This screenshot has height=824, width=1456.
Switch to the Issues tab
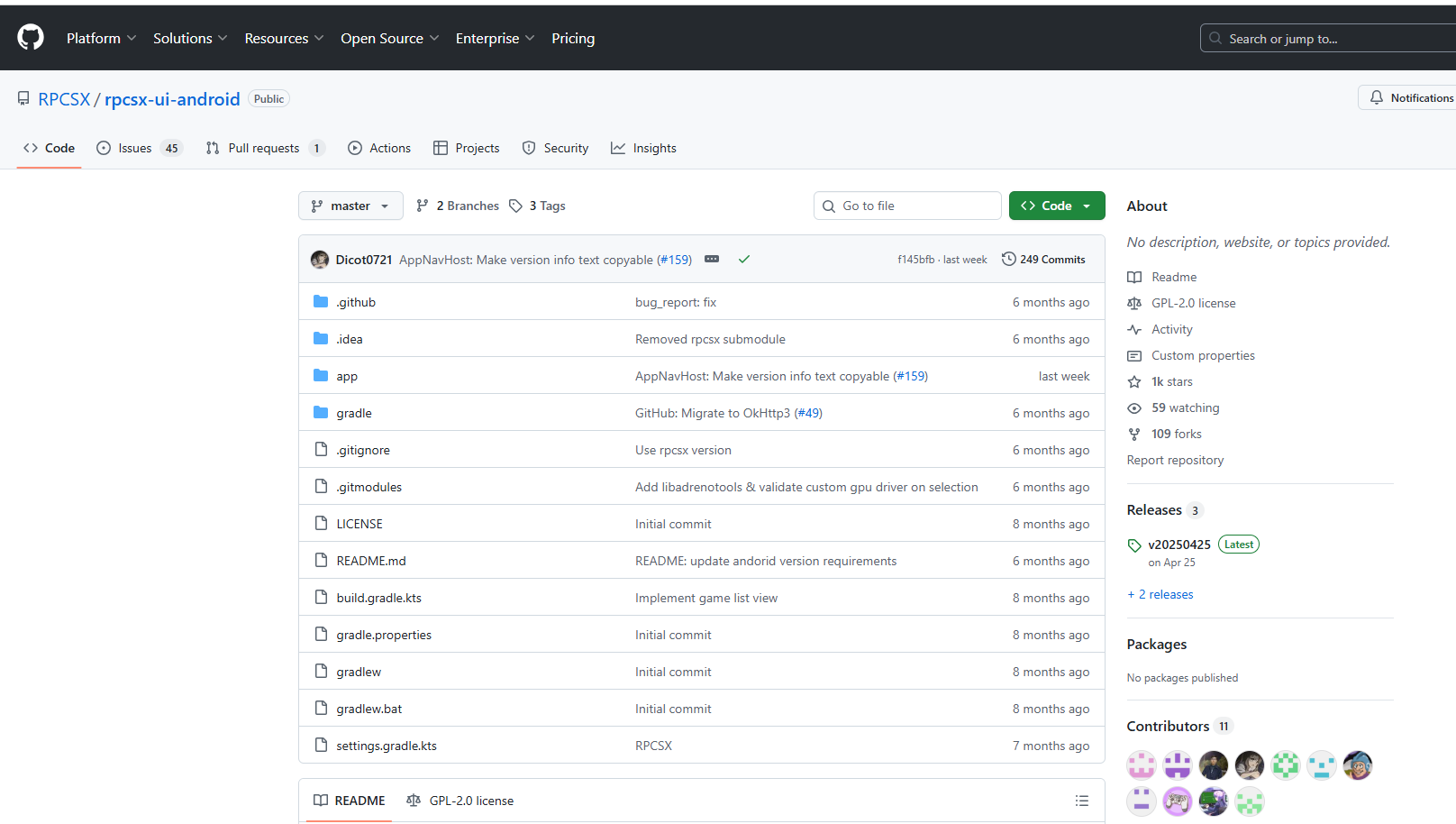click(x=140, y=148)
